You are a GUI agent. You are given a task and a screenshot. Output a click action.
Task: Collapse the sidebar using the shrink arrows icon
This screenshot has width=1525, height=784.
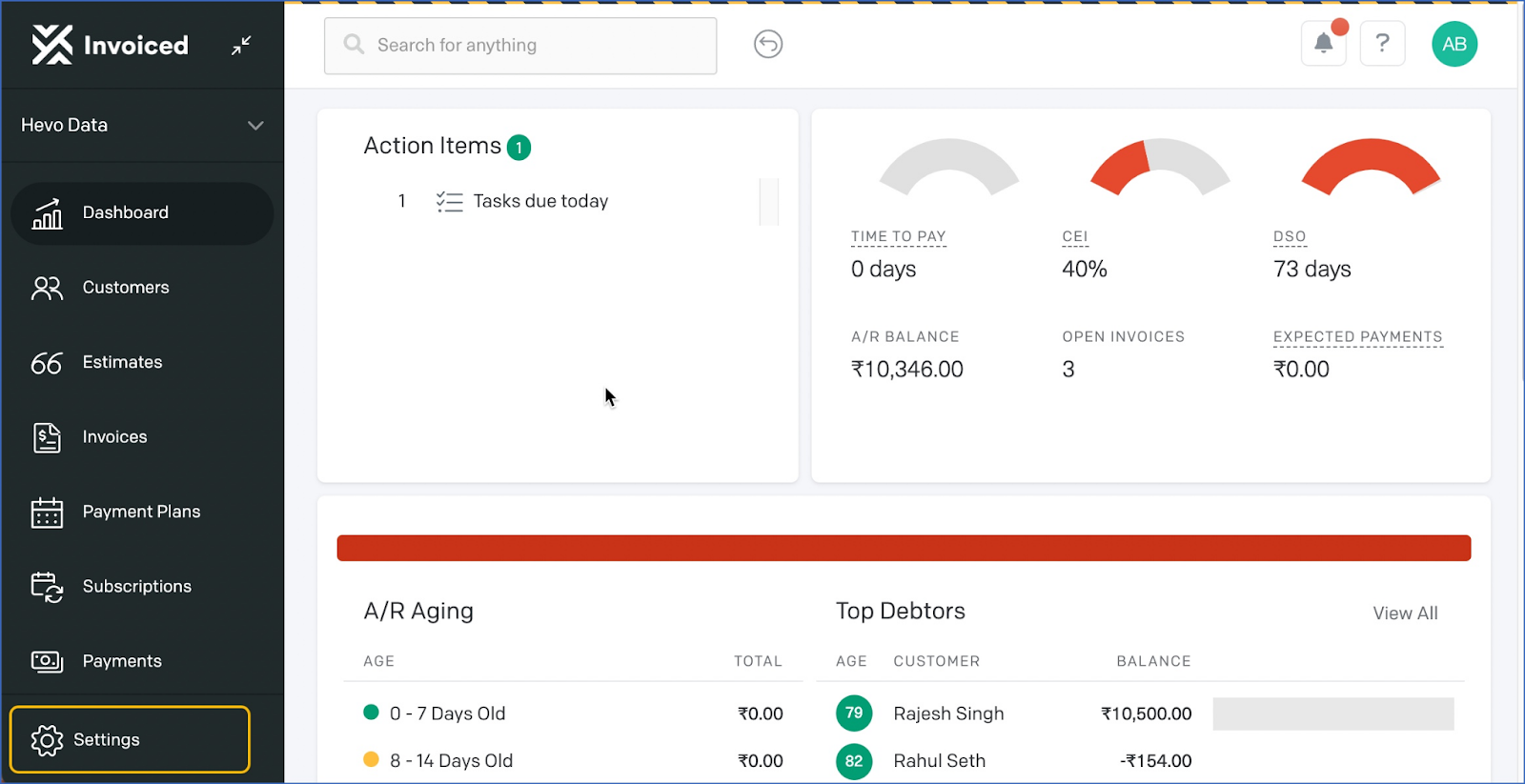(241, 45)
